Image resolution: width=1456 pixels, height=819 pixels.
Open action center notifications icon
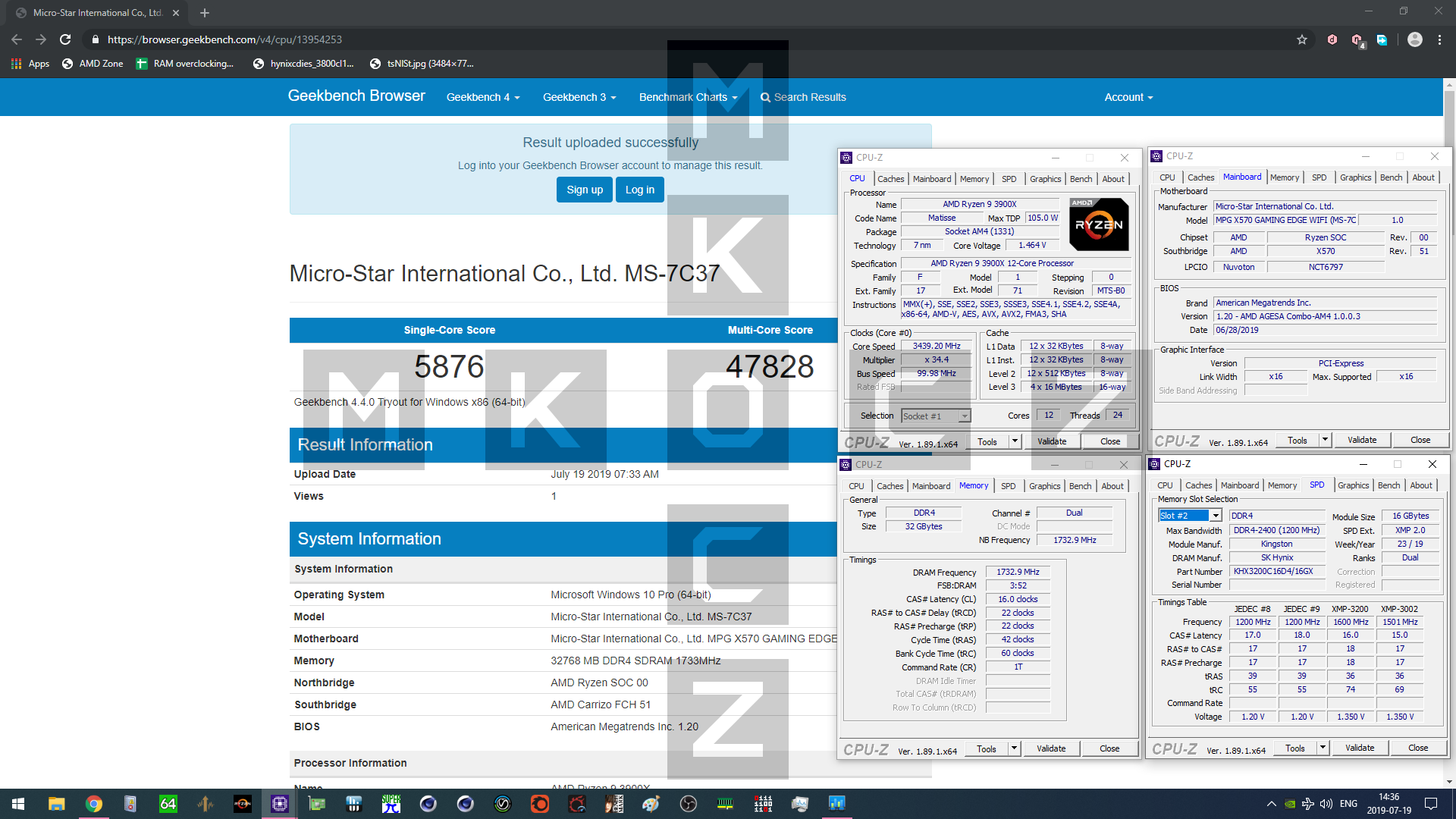(x=1431, y=804)
